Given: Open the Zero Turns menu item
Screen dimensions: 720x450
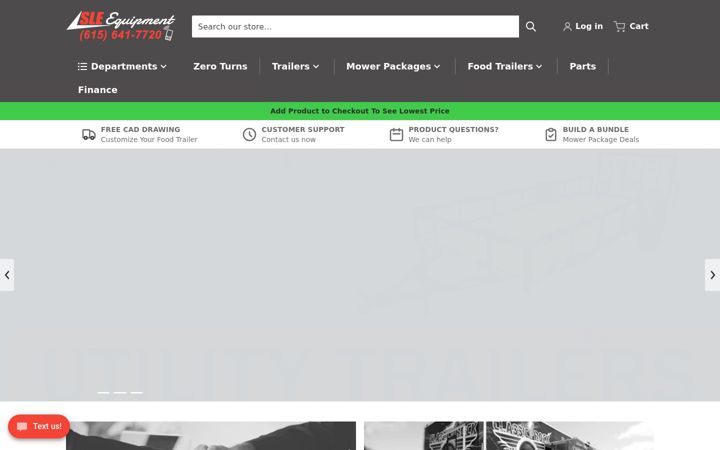Looking at the screenshot, I should click(220, 67).
